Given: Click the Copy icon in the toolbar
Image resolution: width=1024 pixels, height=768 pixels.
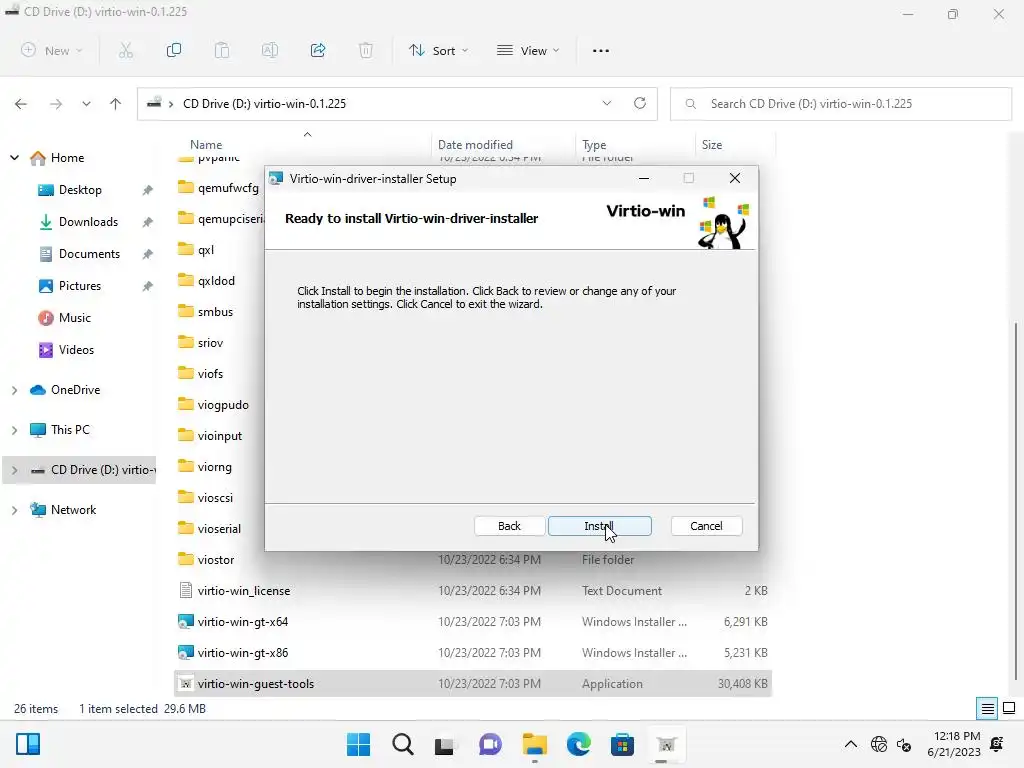Looking at the screenshot, I should [x=174, y=50].
